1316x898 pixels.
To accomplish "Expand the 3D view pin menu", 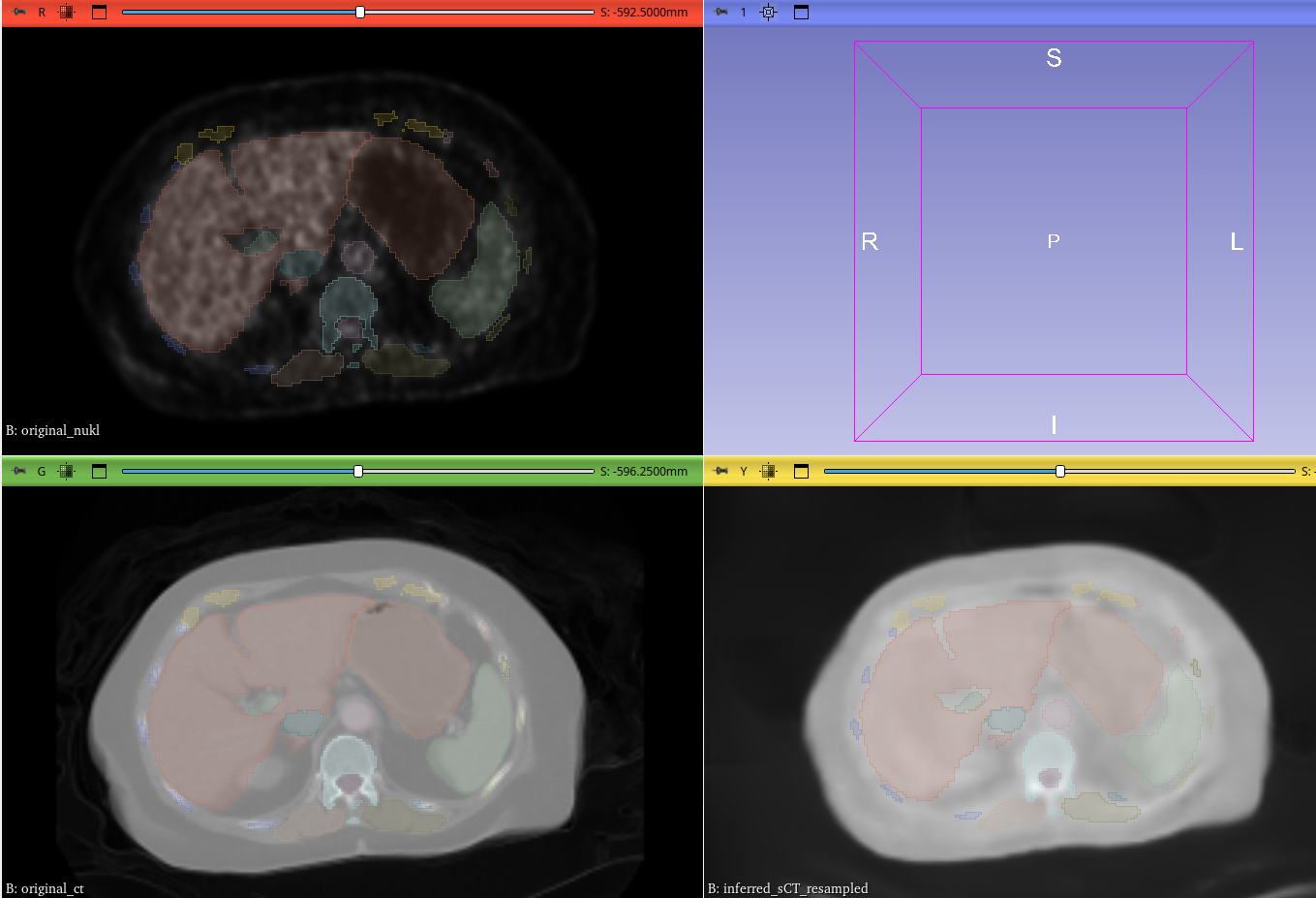I will click(721, 13).
